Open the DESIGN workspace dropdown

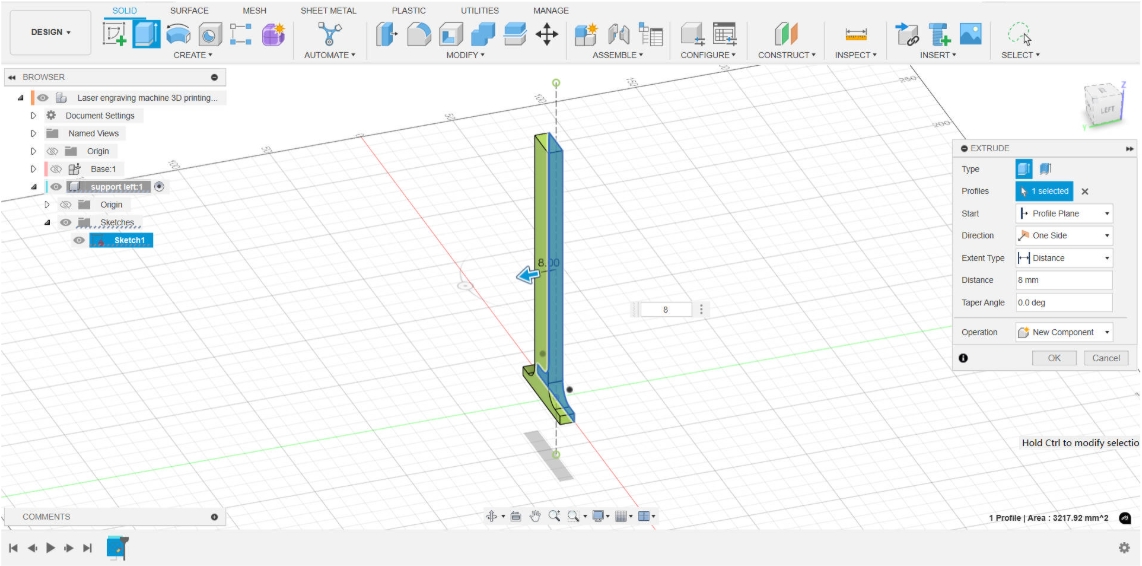(x=50, y=32)
